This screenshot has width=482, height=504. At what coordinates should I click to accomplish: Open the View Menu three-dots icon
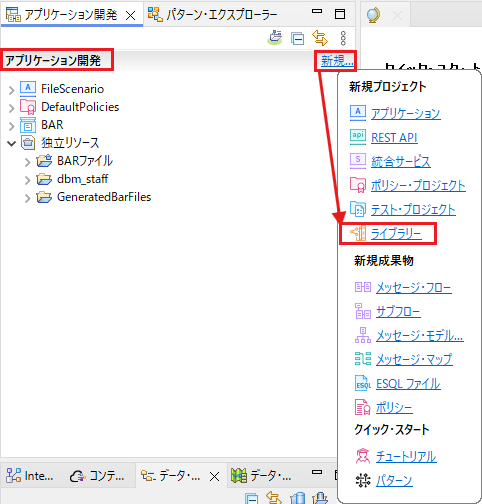(x=343, y=38)
